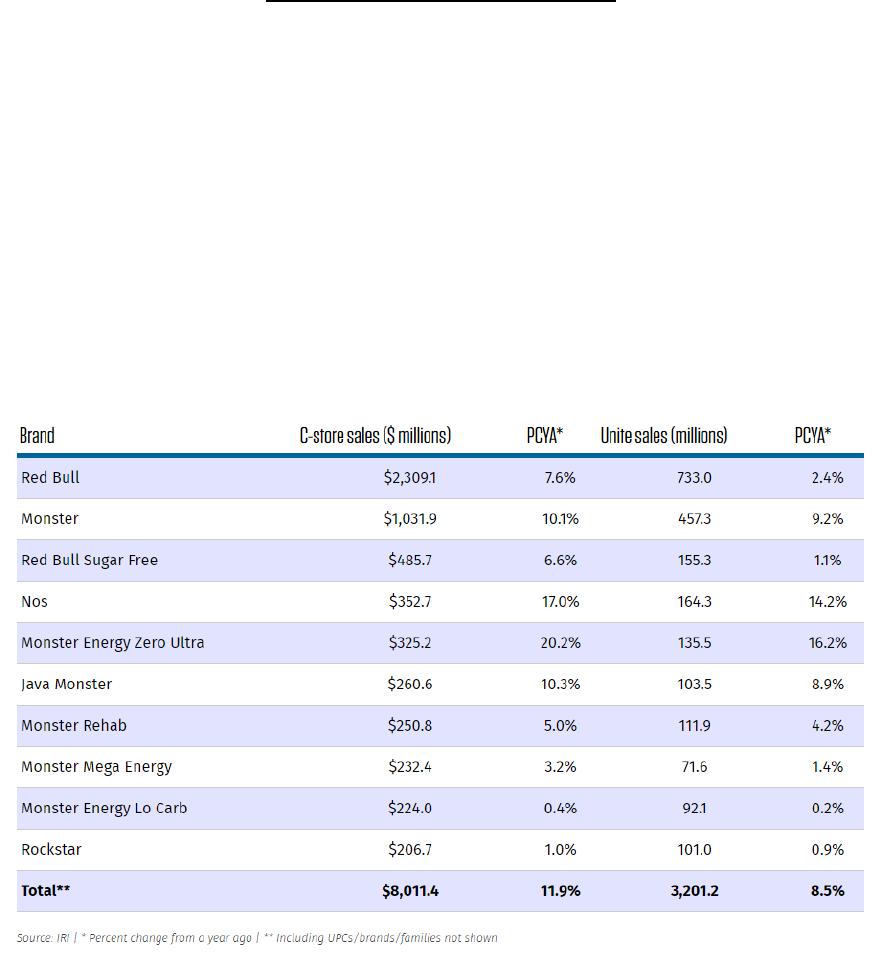Select the $8,011.4 total sales value
The image size is (882, 960).
tap(410, 891)
